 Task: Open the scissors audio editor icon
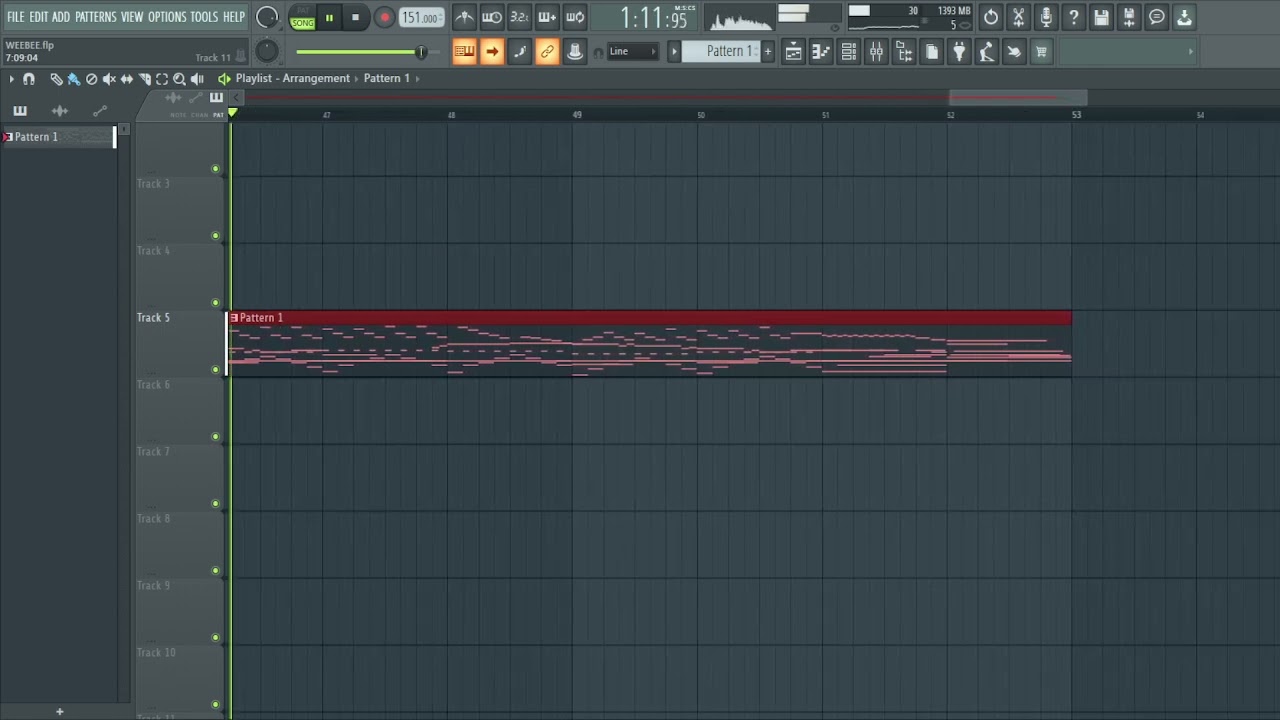point(1018,17)
